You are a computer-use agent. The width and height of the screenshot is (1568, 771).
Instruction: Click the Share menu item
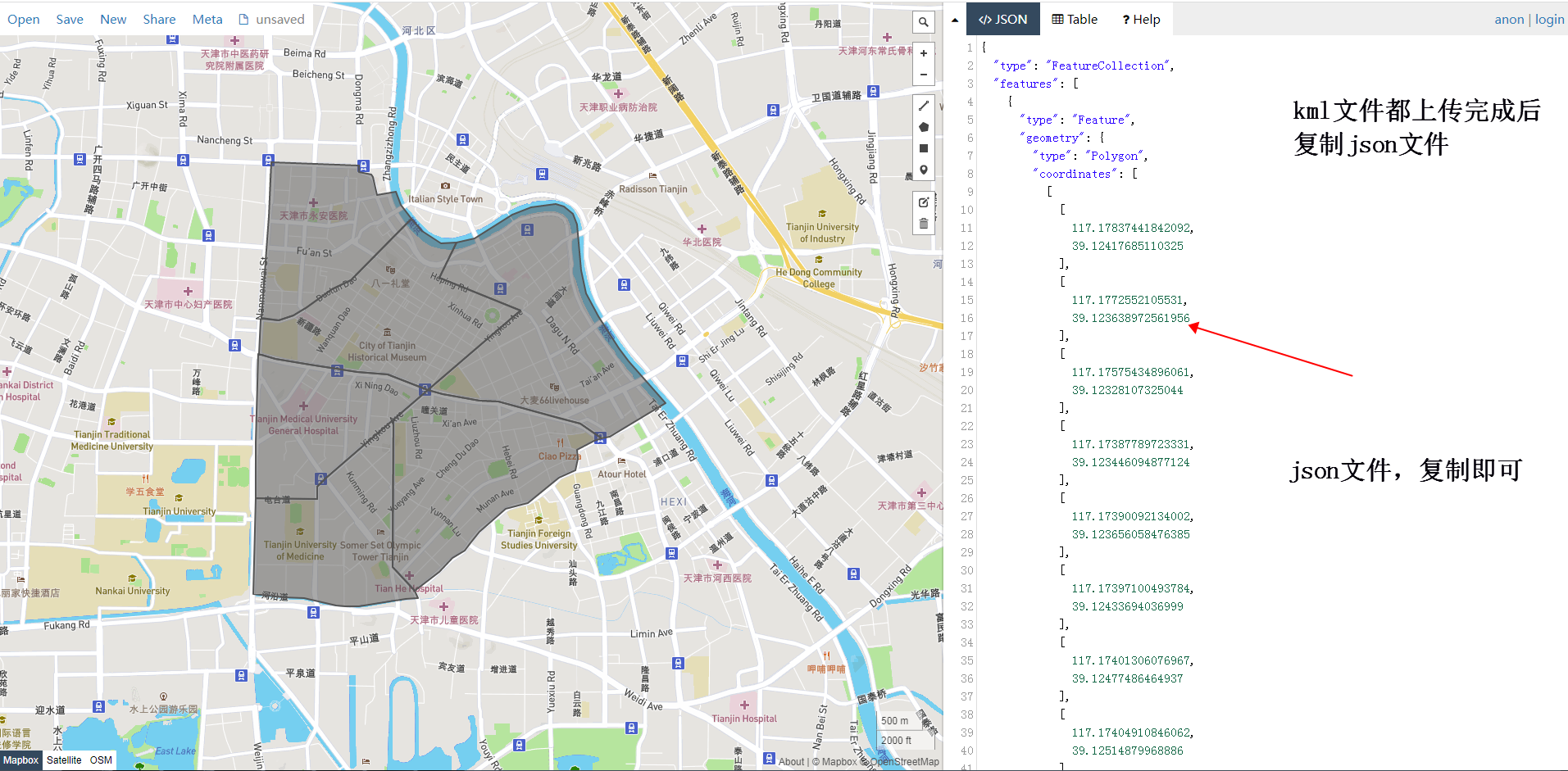[159, 20]
